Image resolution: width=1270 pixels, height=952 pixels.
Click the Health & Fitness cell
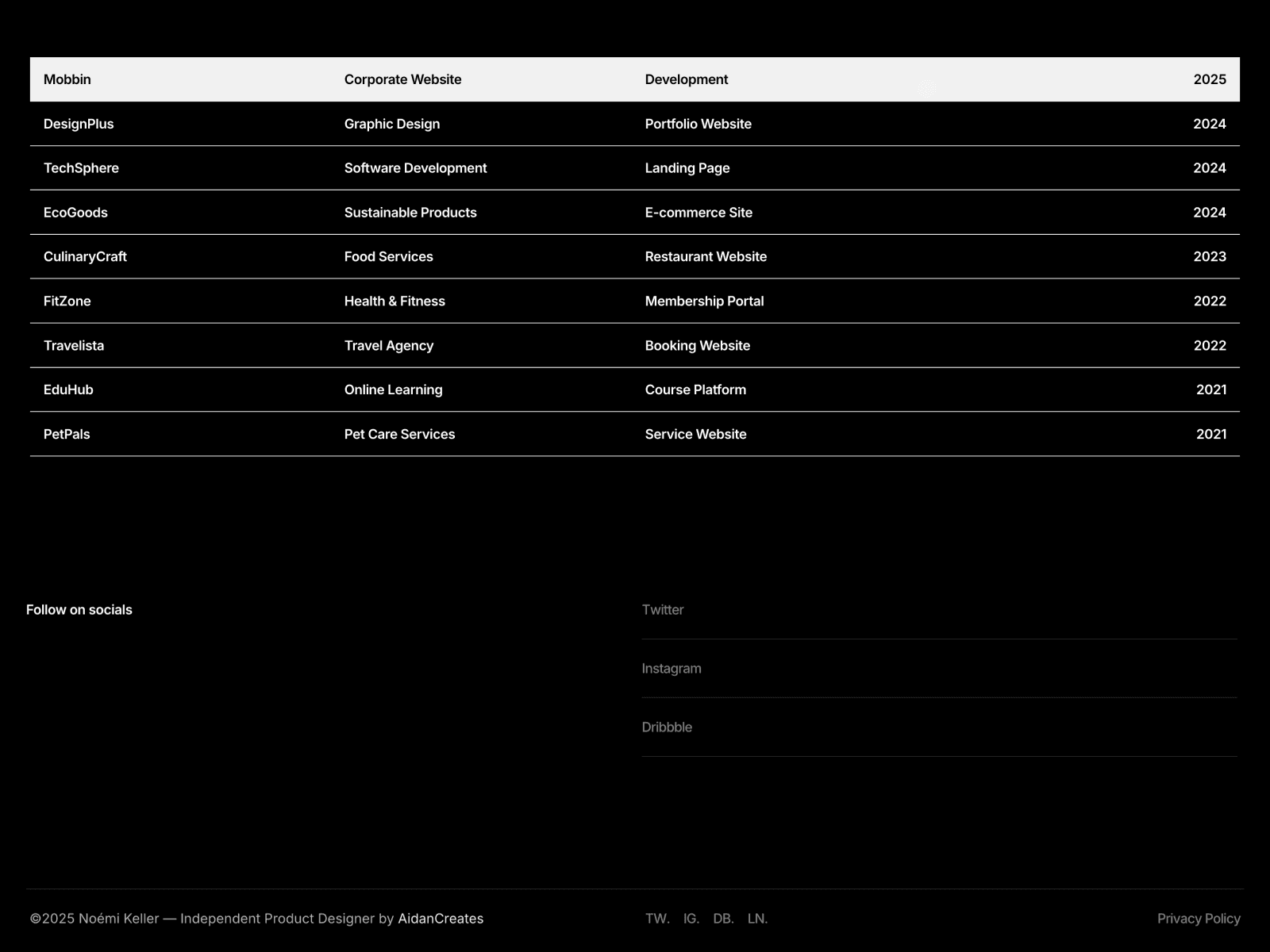pos(394,301)
